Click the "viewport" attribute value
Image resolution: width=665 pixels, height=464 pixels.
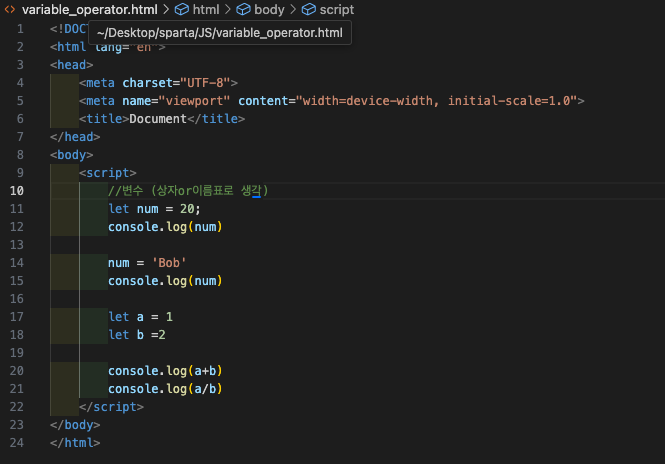194,101
